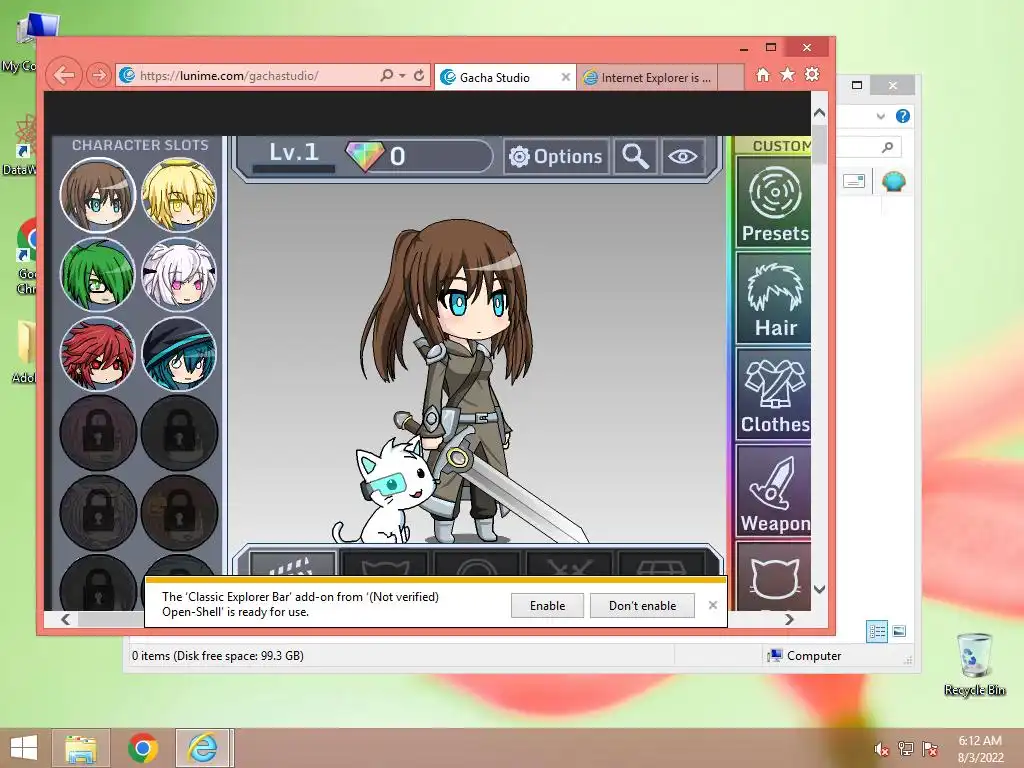Select the Recycle Bin desktop icon
The width and height of the screenshot is (1024, 768).
pos(974,665)
